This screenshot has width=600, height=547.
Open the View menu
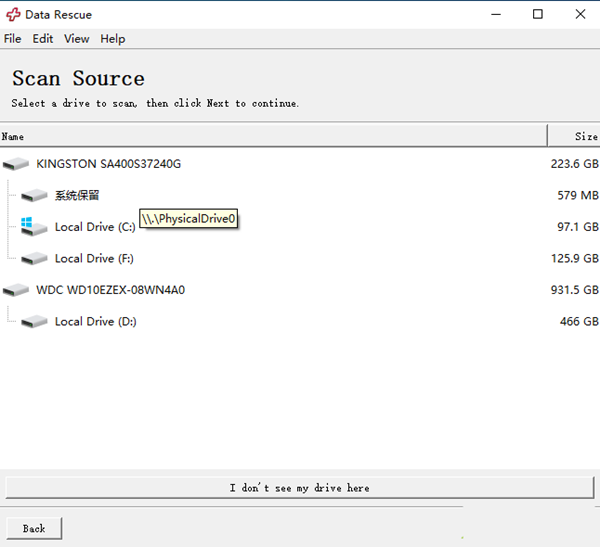click(77, 39)
